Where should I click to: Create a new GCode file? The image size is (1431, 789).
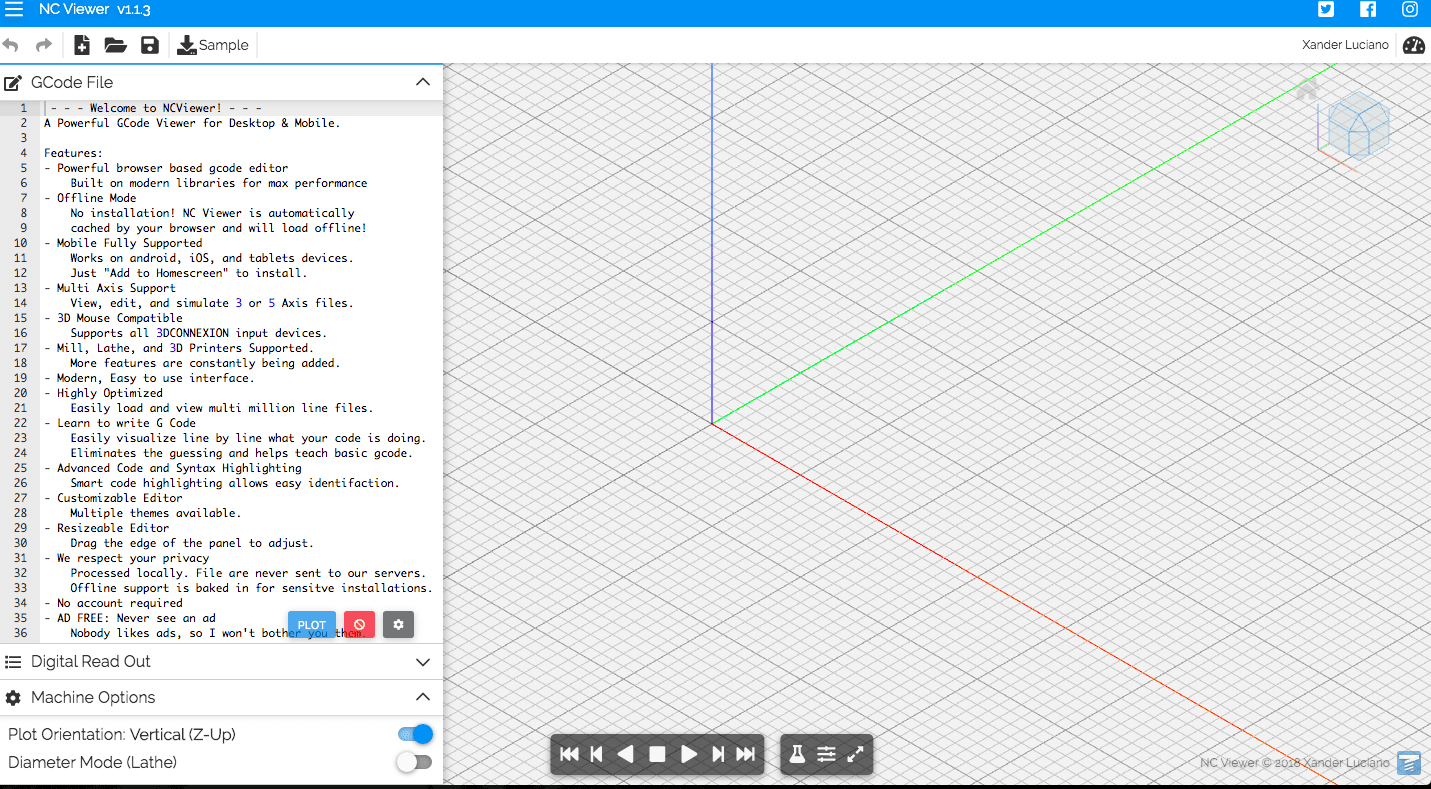click(x=82, y=45)
